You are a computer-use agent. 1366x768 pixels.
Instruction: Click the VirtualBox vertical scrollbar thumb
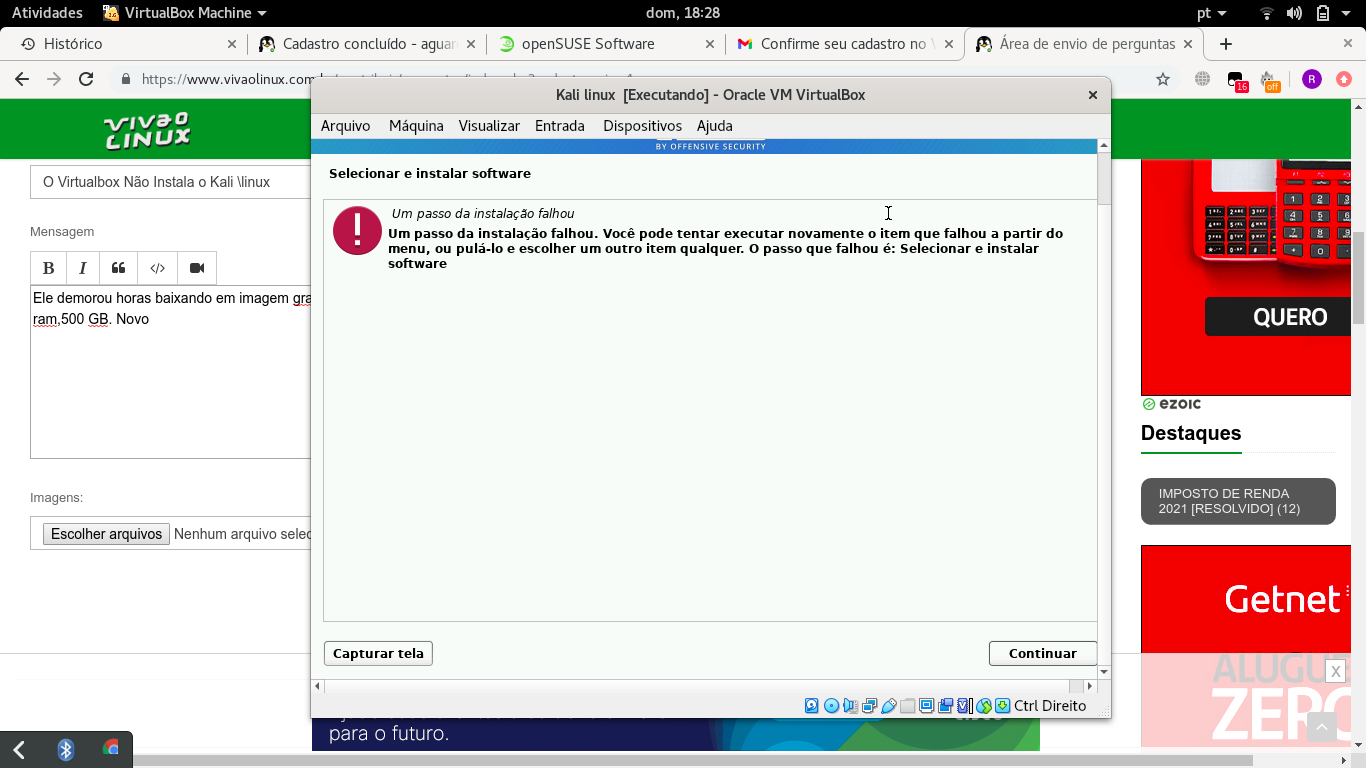click(1104, 178)
